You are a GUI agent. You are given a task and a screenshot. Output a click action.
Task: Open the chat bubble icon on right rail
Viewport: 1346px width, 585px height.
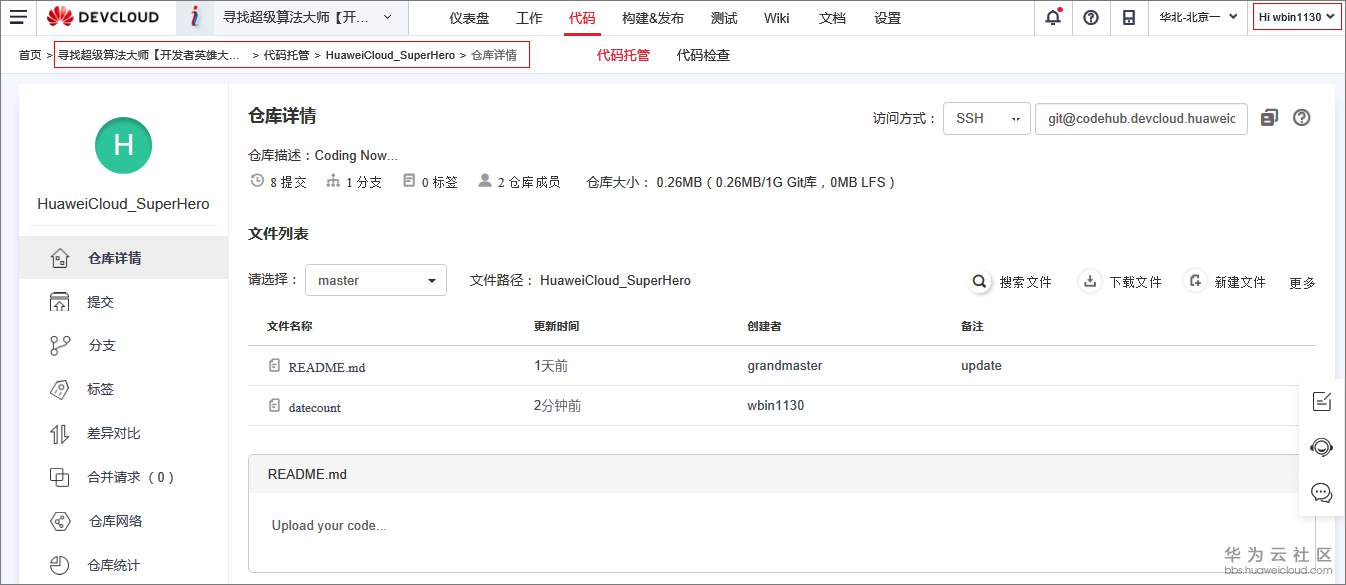pos(1321,493)
